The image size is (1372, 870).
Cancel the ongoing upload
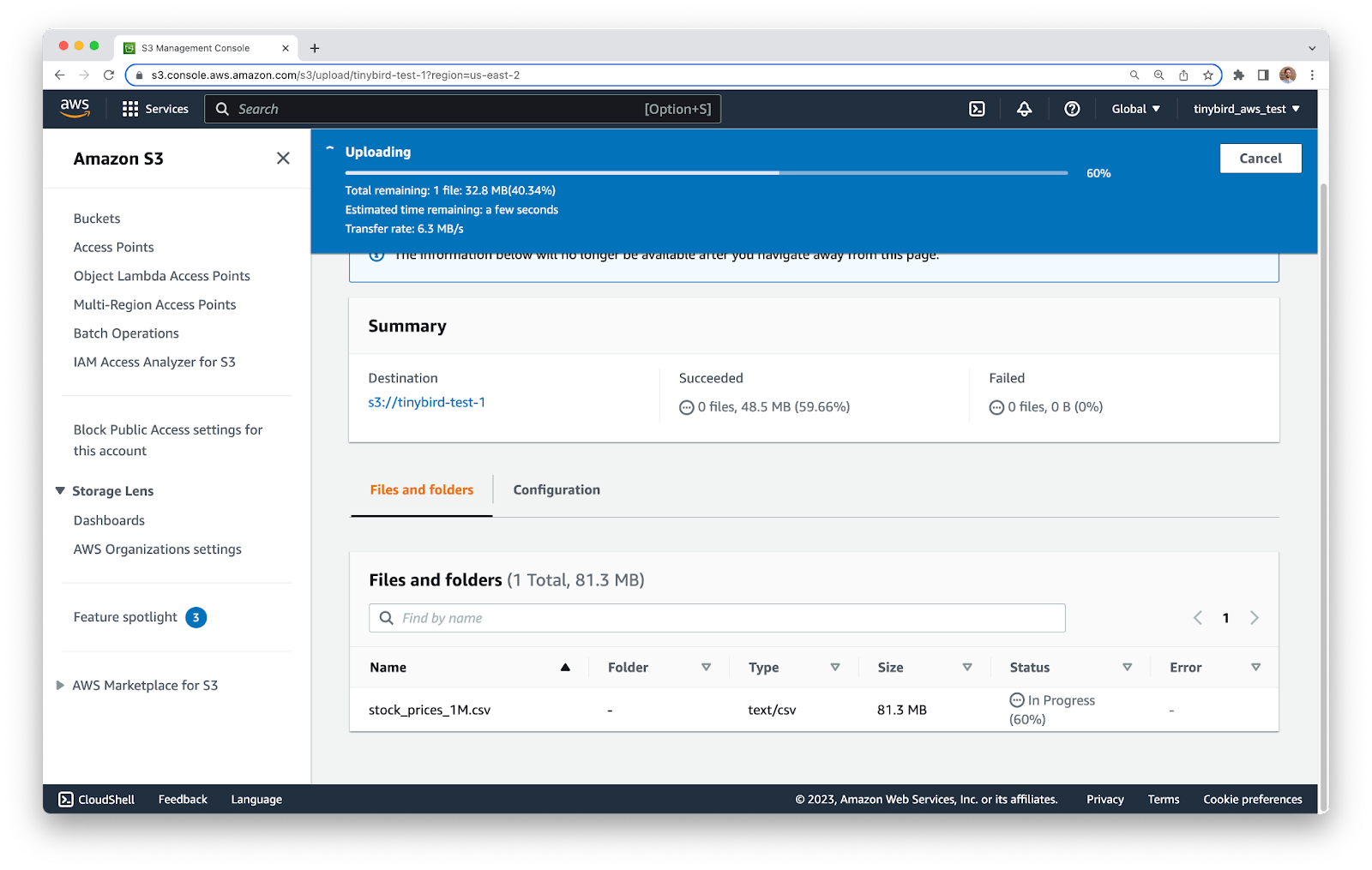1260,159
